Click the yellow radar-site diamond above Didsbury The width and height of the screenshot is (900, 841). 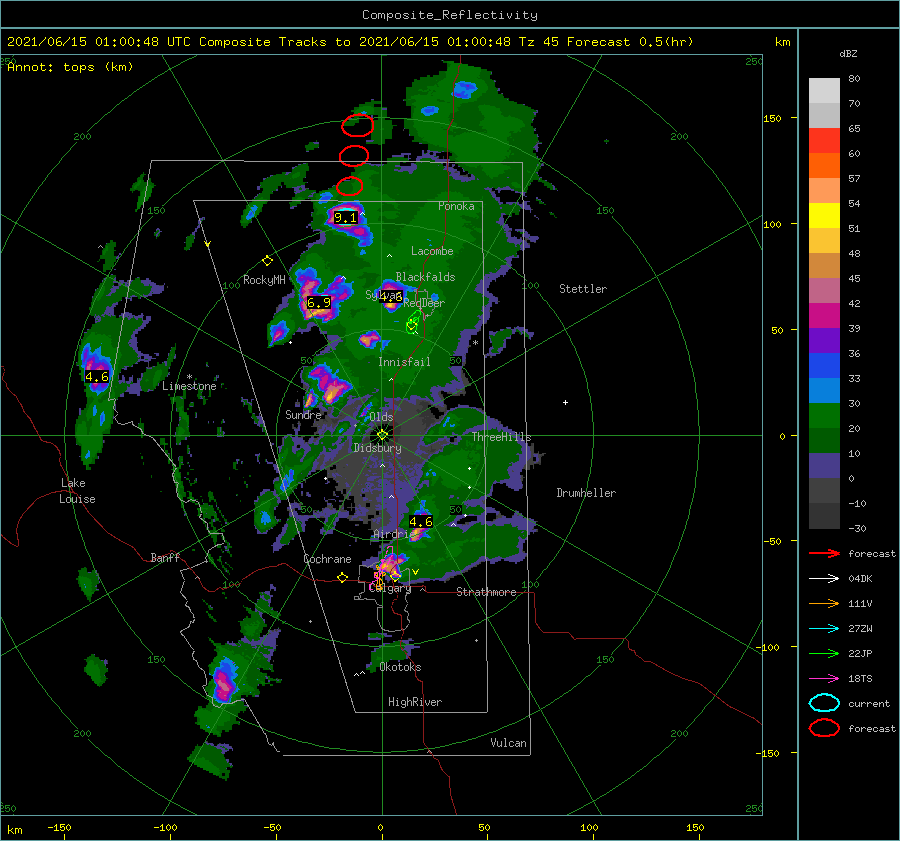pyautogui.click(x=382, y=435)
